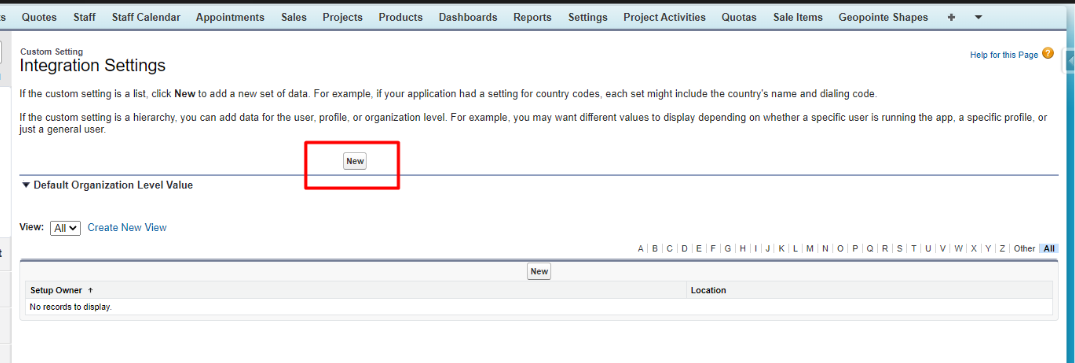Image resolution: width=1075 pixels, height=363 pixels.
Task: Filter records by letter E
Action: click(699, 248)
